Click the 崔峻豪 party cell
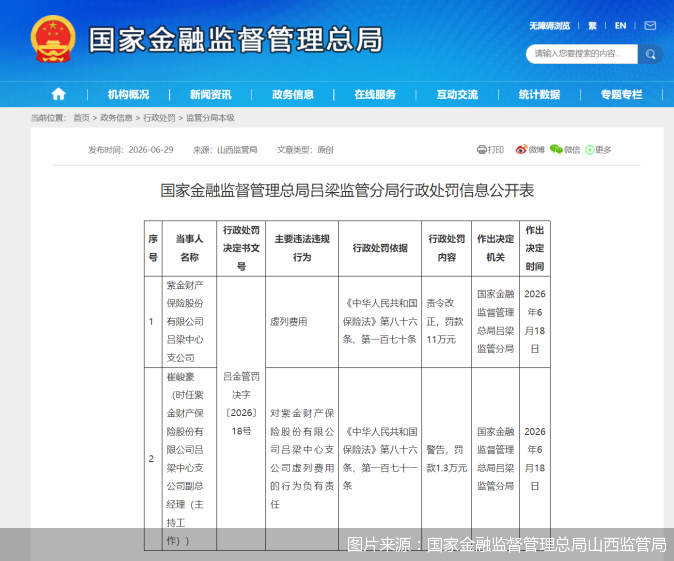The width and height of the screenshot is (674, 561). (189, 459)
